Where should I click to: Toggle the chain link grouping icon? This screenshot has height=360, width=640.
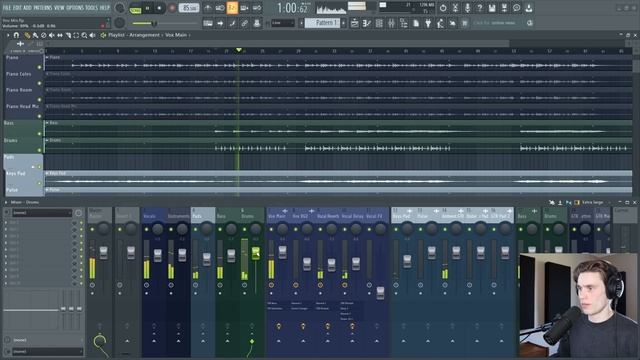point(244,23)
